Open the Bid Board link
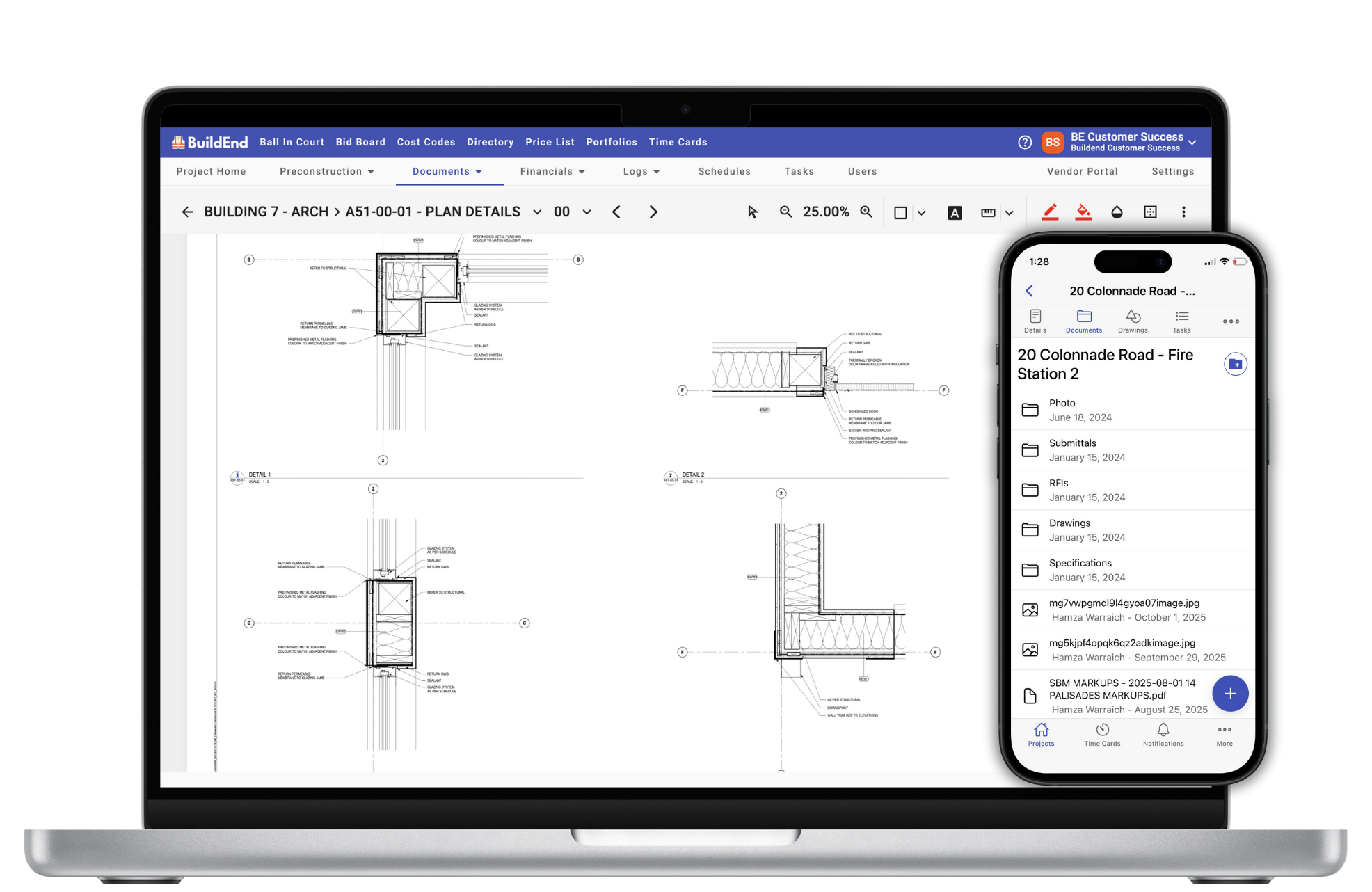Viewport: 1372px width, 892px height. coord(360,142)
